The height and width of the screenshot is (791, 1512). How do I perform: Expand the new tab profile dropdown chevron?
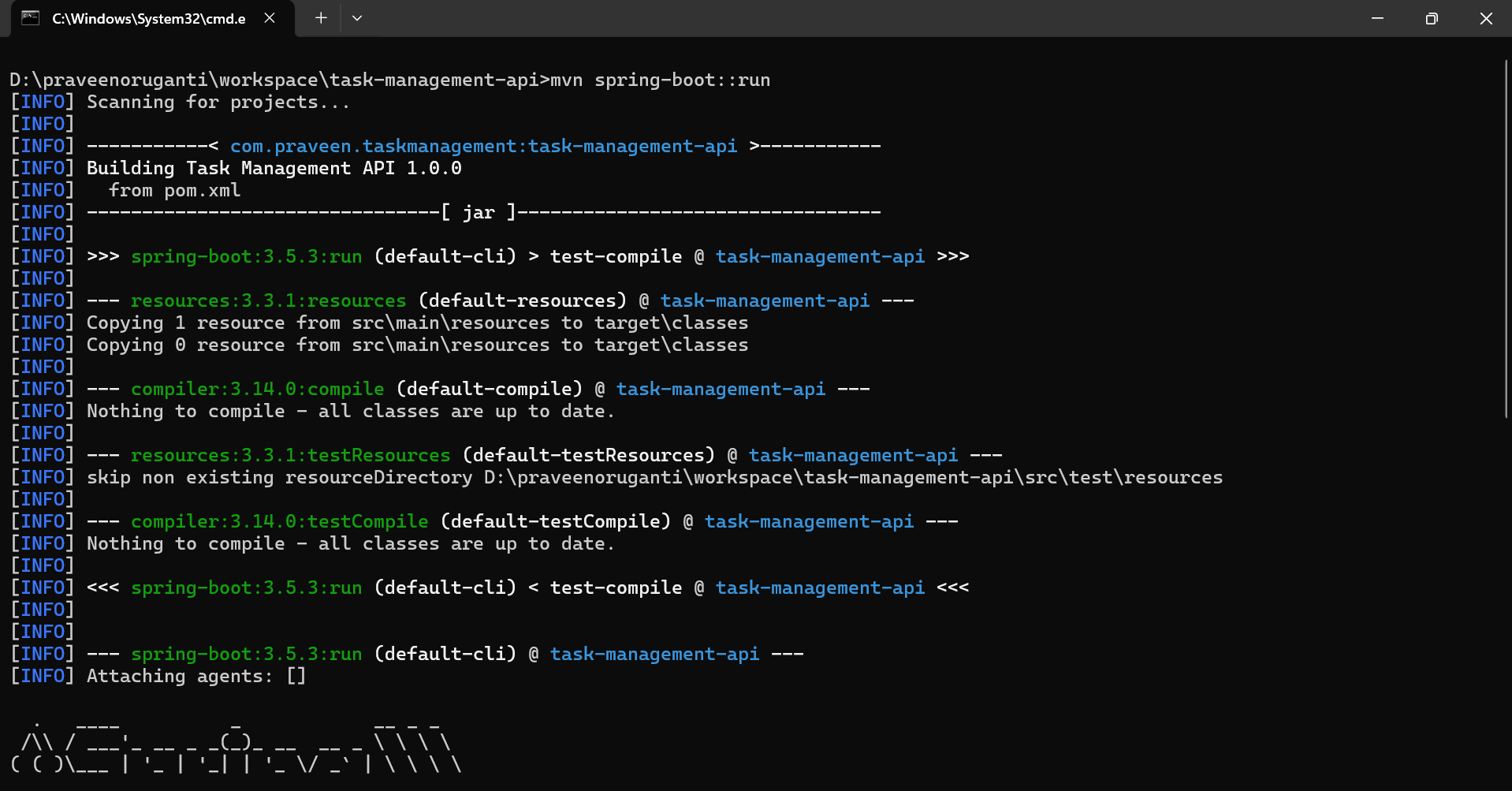coord(357,18)
